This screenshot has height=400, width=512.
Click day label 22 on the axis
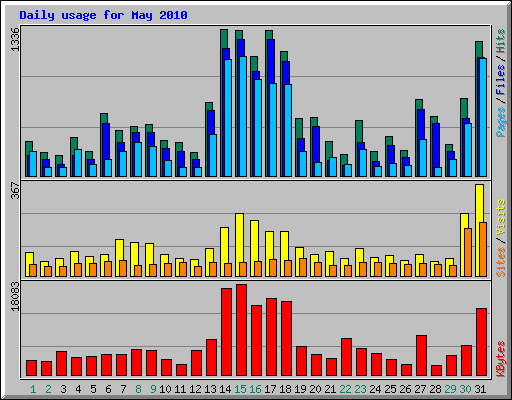tap(345, 389)
